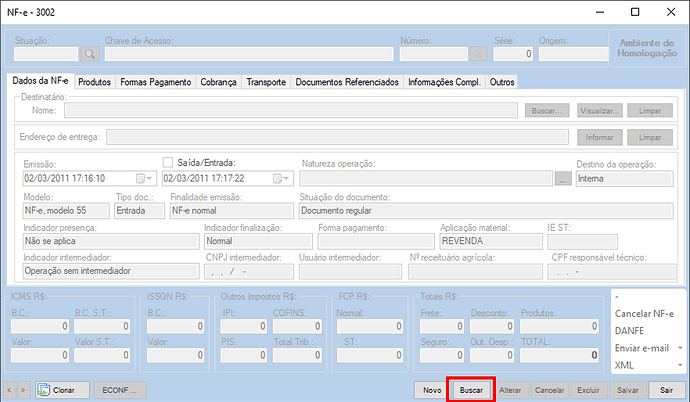Select the Enviar e-mail menu option
Image resolution: width=690 pixels, height=402 pixels.
pyautogui.click(x=642, y=348)
